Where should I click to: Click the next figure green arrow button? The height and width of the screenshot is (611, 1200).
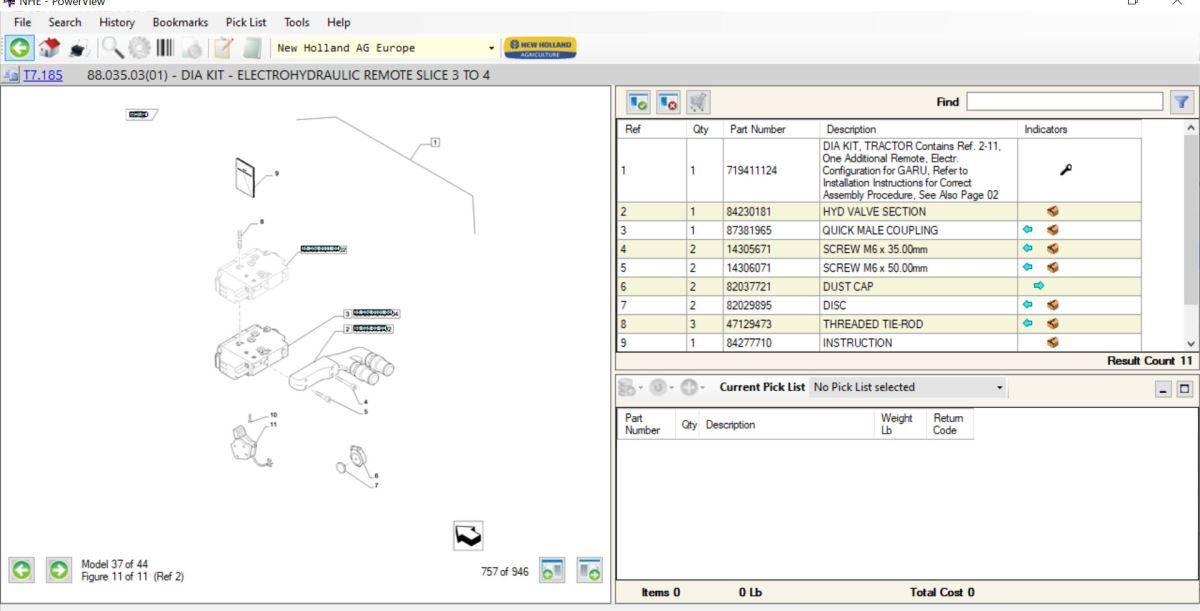tap(58, 571)
